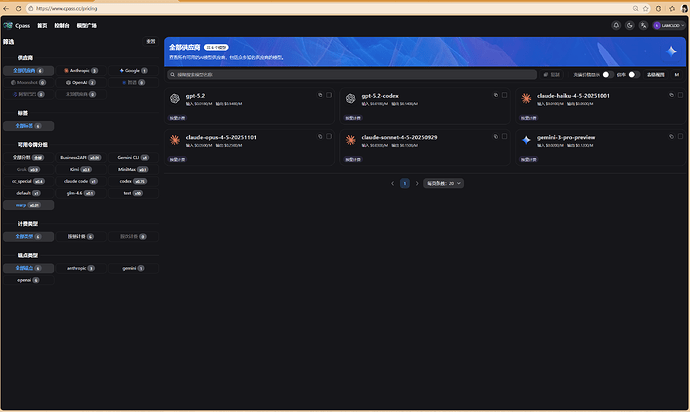Image resolution: width=690 pixels, height=412 pixels.
Task: Select the Google provider filter
Action: (x=133, y=70)
